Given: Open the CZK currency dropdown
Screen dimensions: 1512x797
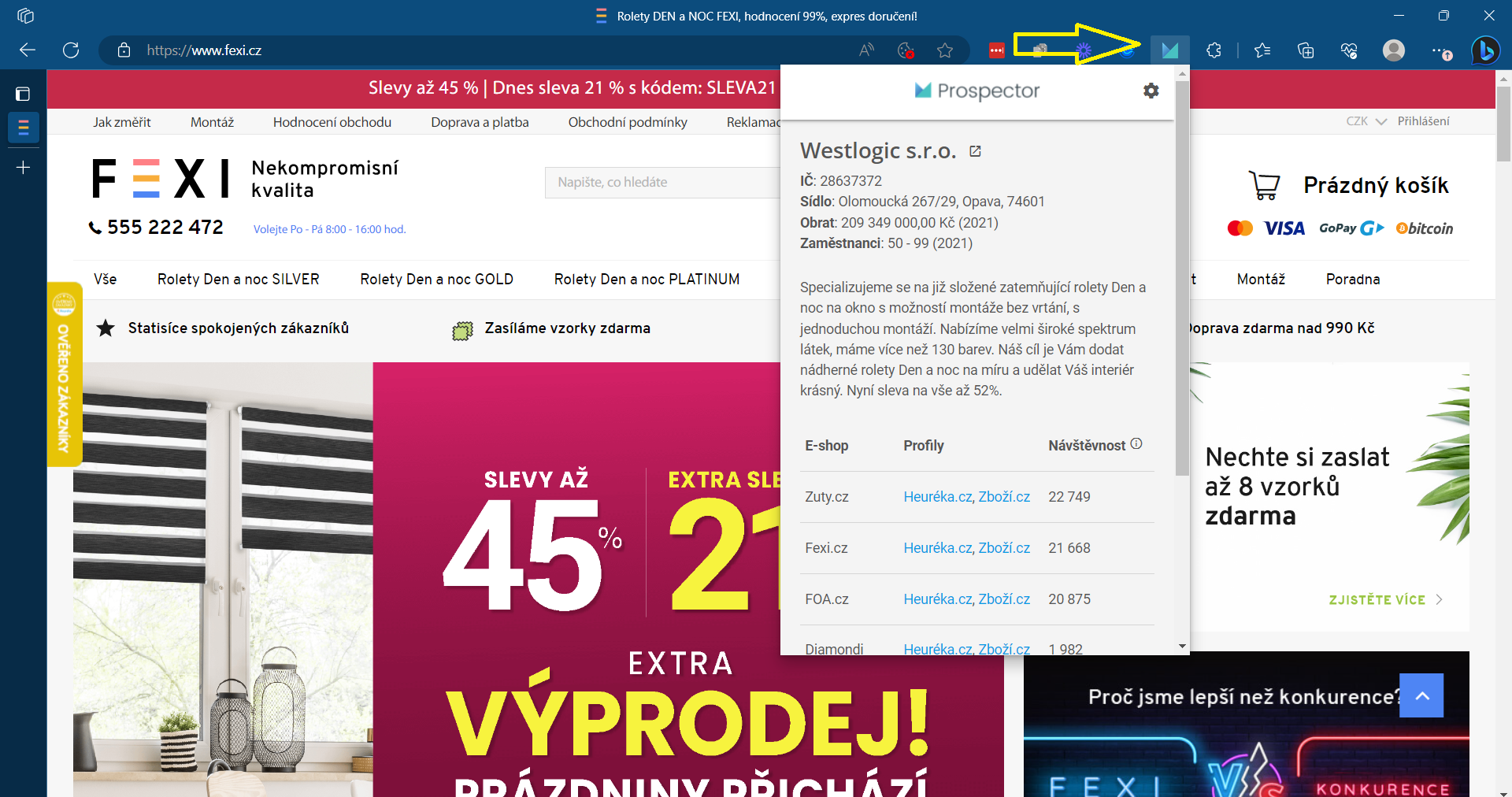Looking at the screenshot, I should click(x=1366, y=121).
